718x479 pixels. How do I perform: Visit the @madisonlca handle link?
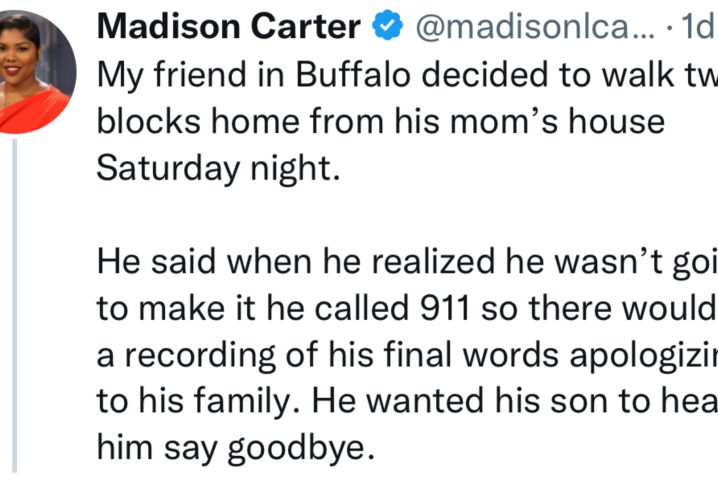point(535,27)
